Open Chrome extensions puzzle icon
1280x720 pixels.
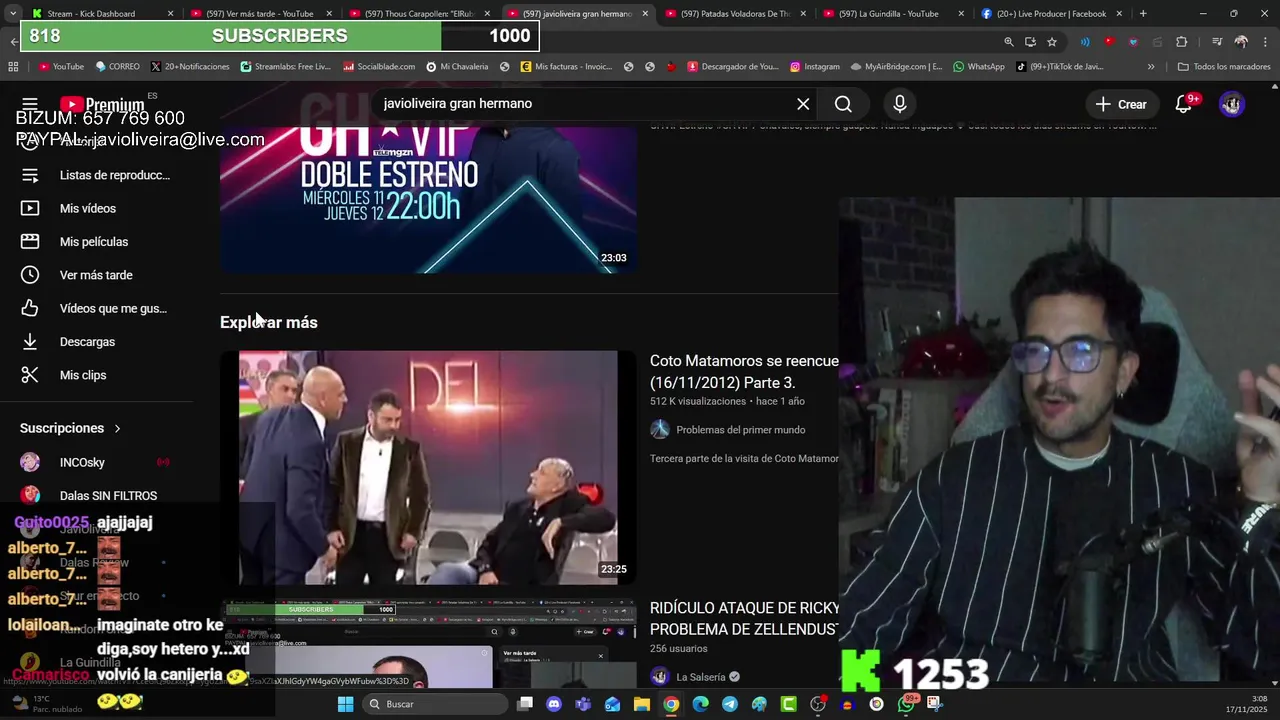click(1181, 41)
